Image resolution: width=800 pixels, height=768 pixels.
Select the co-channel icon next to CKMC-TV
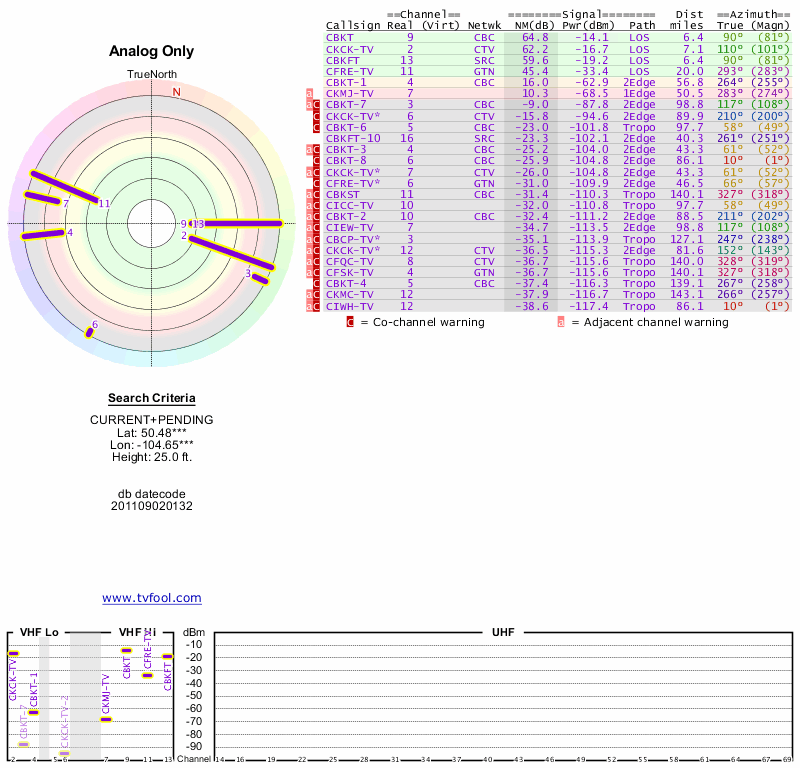point(317,295)
